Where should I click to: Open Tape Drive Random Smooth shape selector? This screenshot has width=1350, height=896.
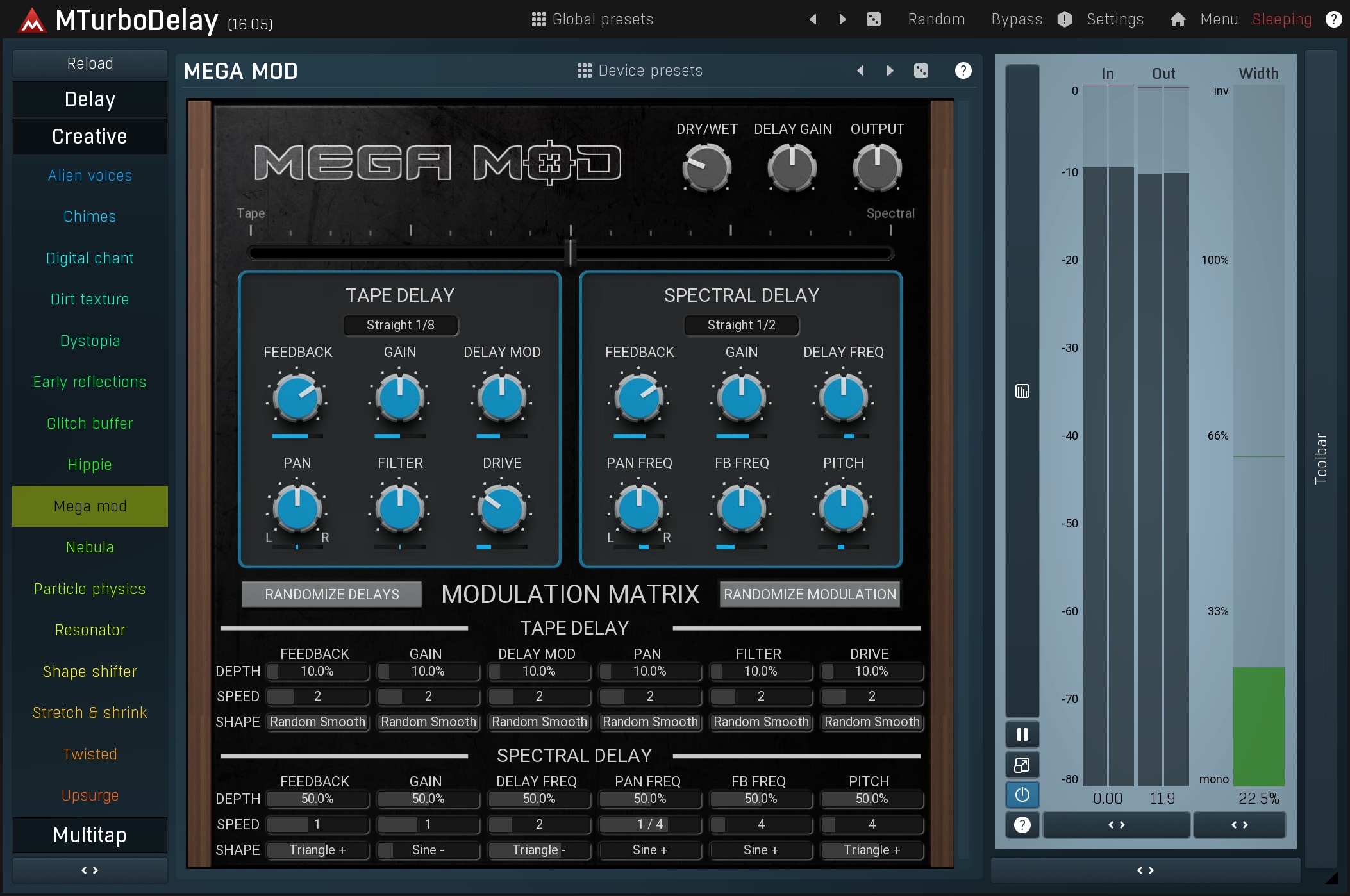[872, 722]
